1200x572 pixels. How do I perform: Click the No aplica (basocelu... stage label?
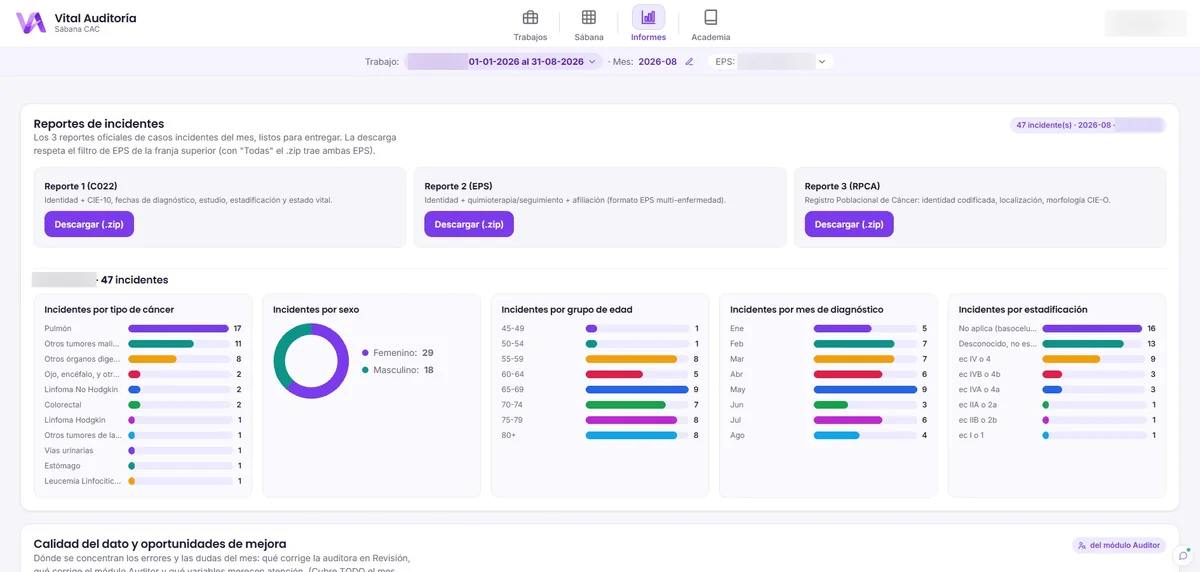coord(996,328)
